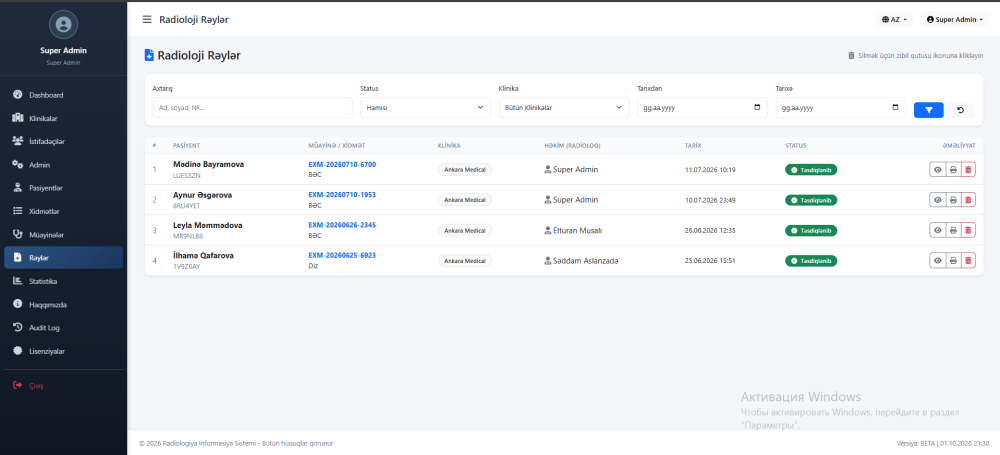Open calendar picker in Tarixdən field

tap(757, 108)
